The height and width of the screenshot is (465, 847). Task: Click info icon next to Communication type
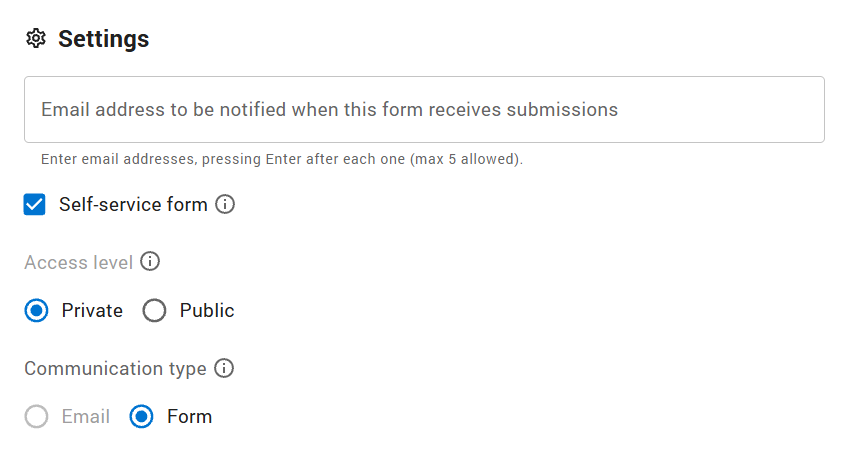click(224, 369)
